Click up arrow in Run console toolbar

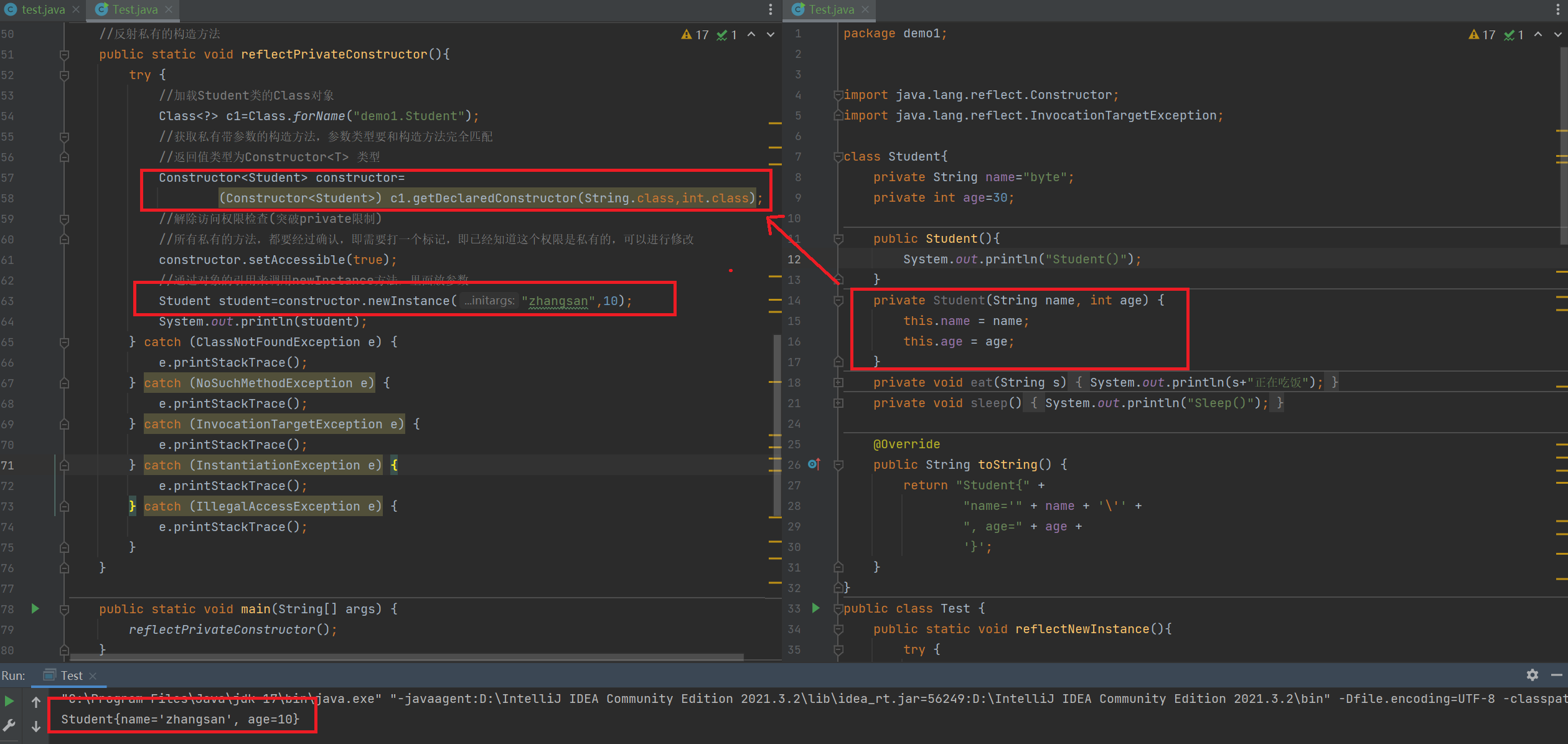36,702
